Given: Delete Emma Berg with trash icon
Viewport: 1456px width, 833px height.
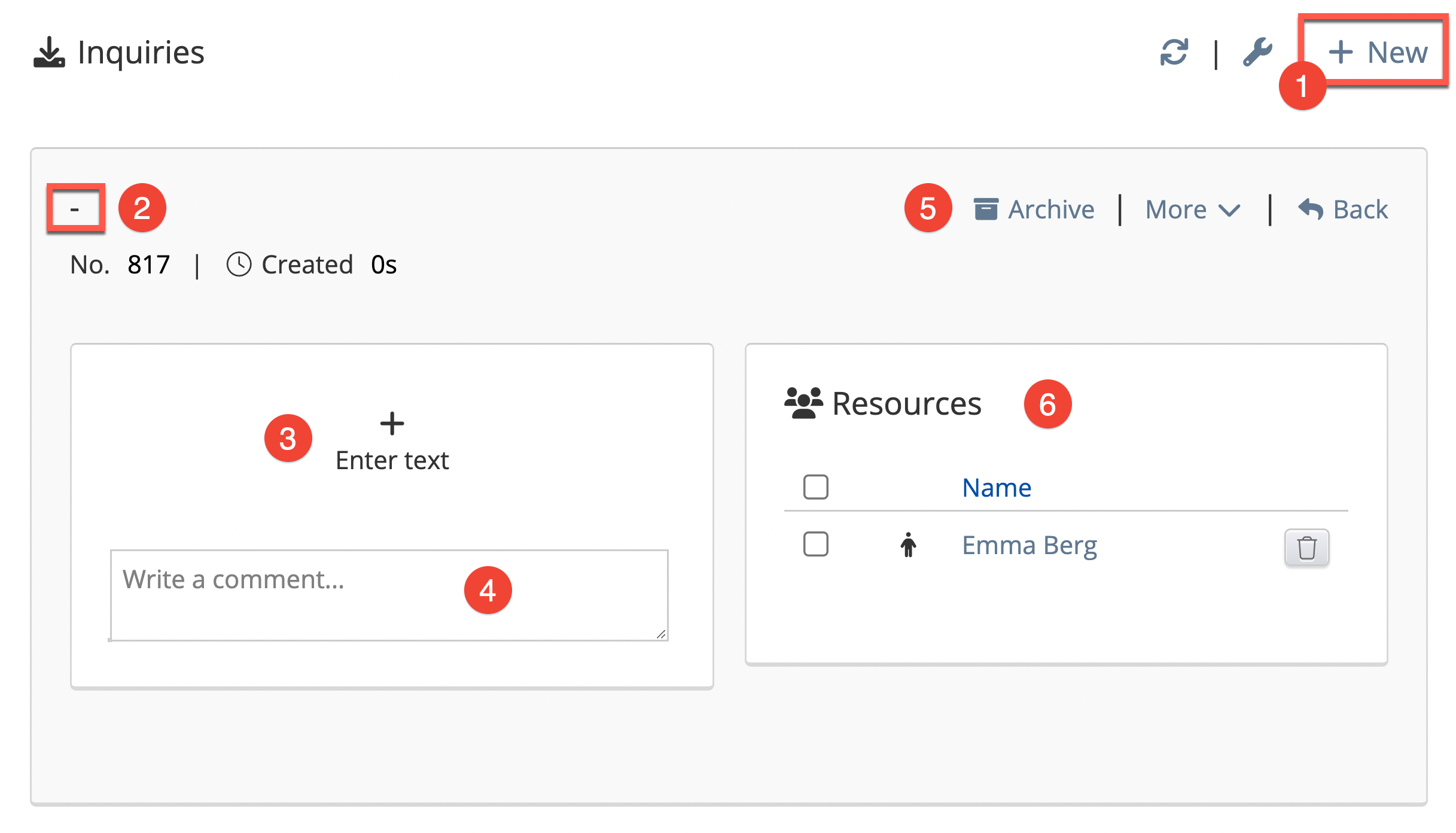Looking at the screenshot, I should coord(1306,547).
